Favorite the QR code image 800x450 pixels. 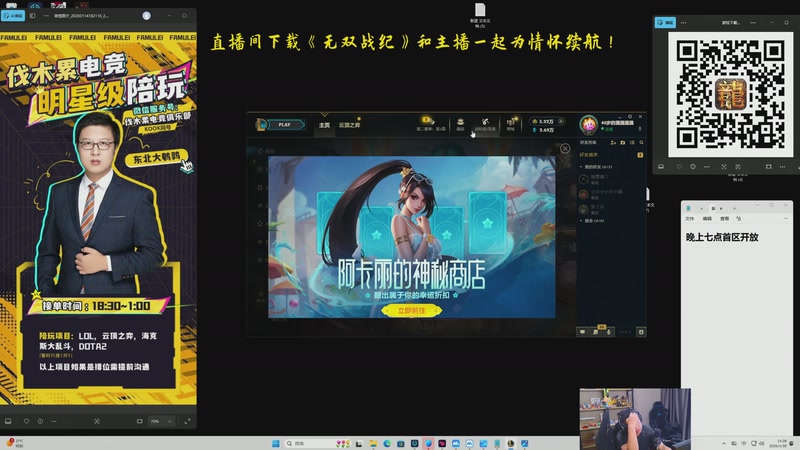point(679,167)
